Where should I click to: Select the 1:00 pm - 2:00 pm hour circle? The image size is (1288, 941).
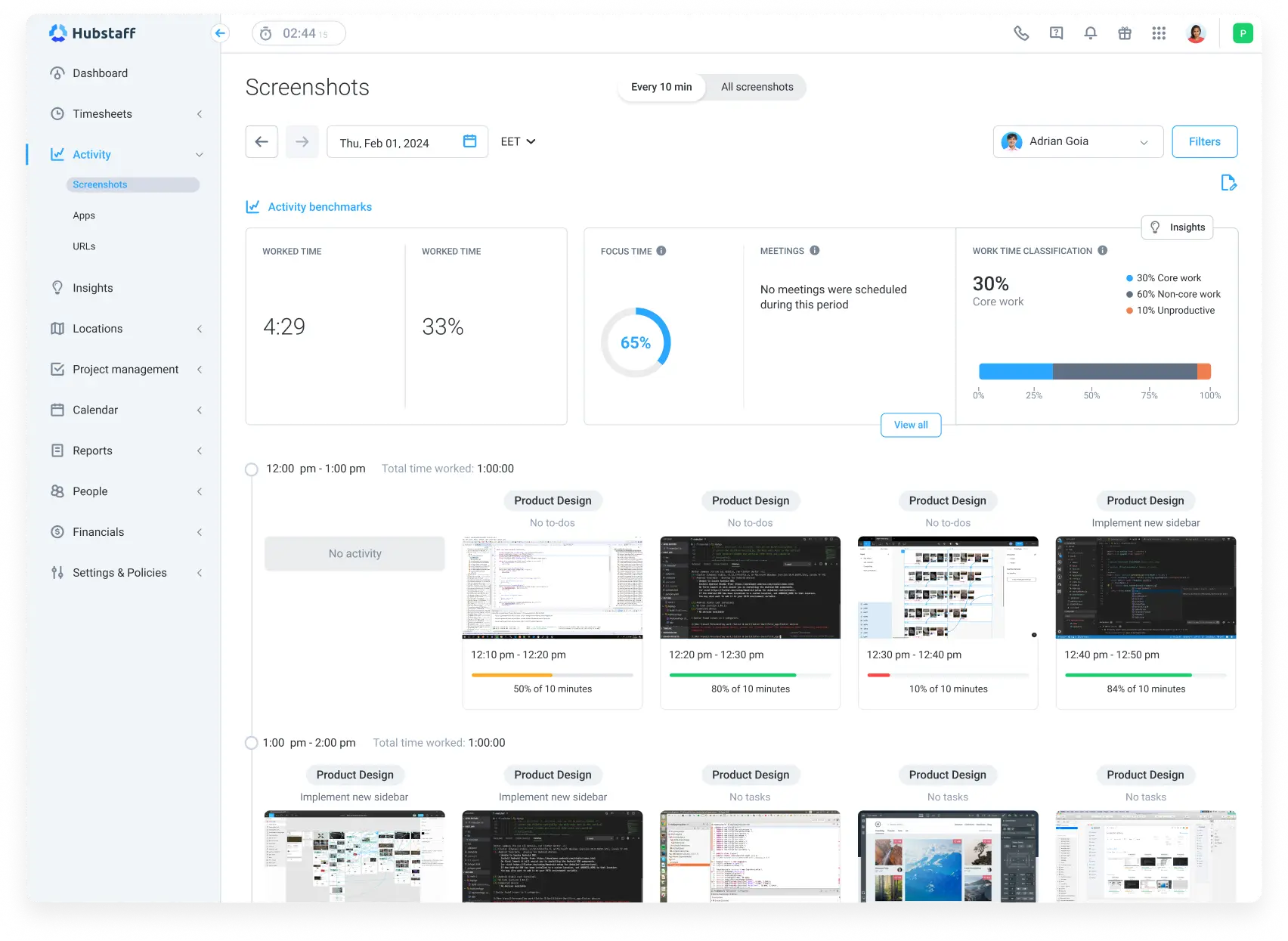[x=252, y=743]
